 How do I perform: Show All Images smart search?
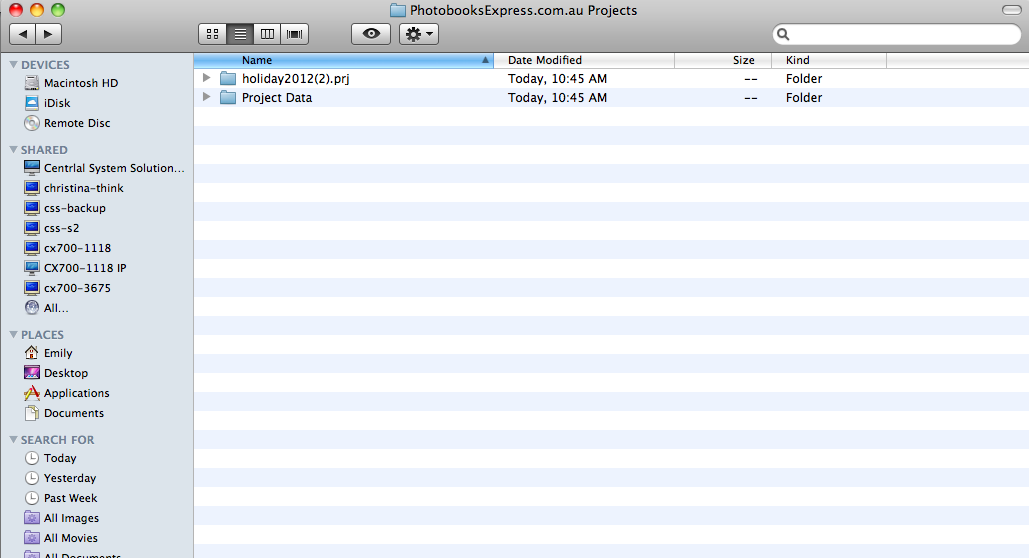coord(62,518)
